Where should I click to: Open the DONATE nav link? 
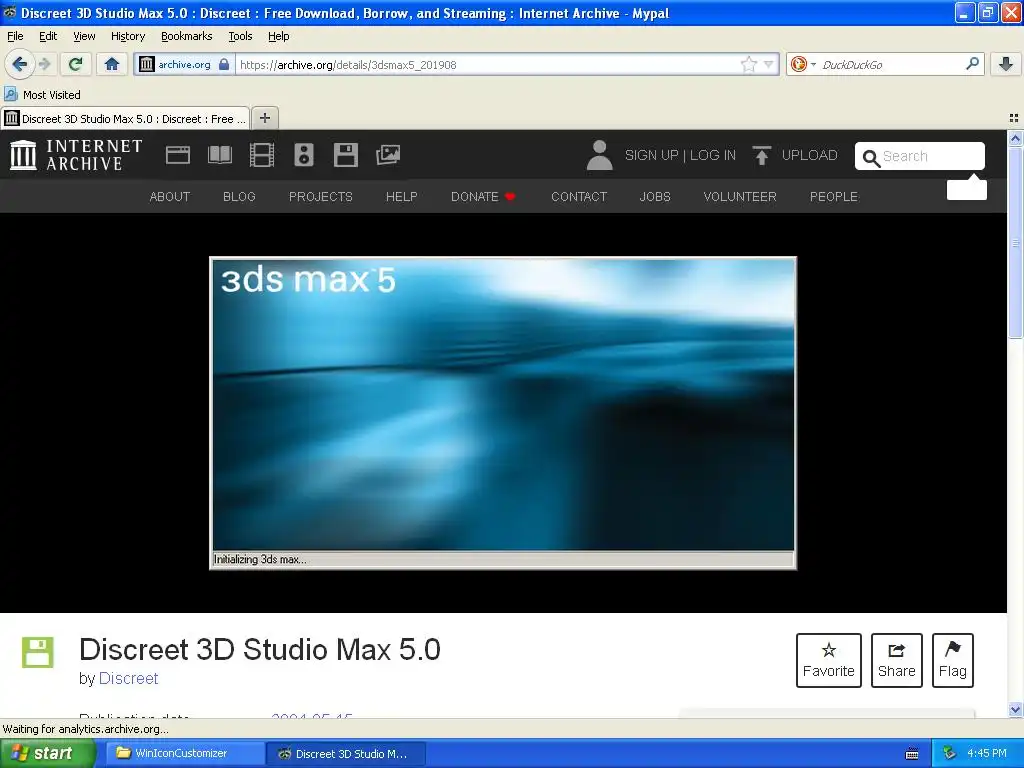483,197
